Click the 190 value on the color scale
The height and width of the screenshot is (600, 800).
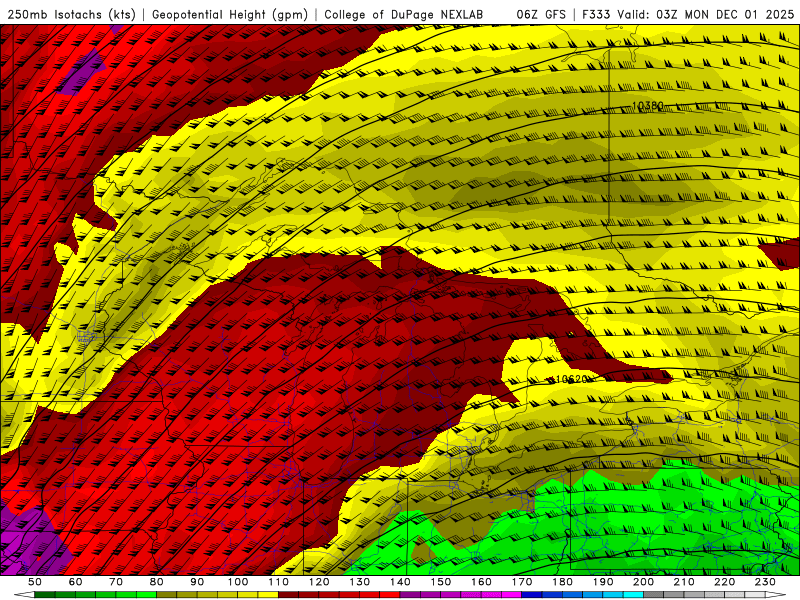pos(603,582)
